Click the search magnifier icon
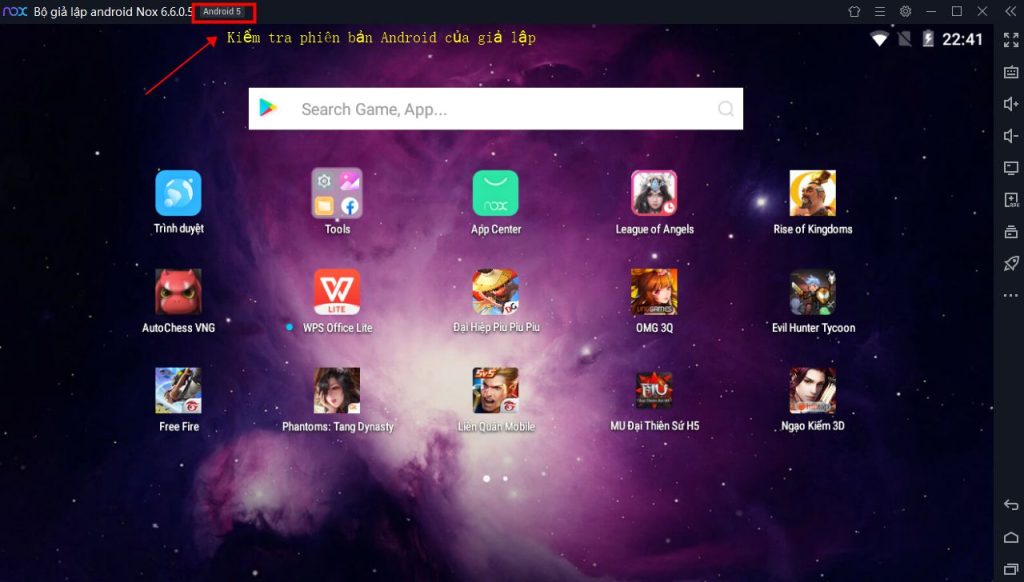This screenshot has width=1024, height=582. point(726,108)
